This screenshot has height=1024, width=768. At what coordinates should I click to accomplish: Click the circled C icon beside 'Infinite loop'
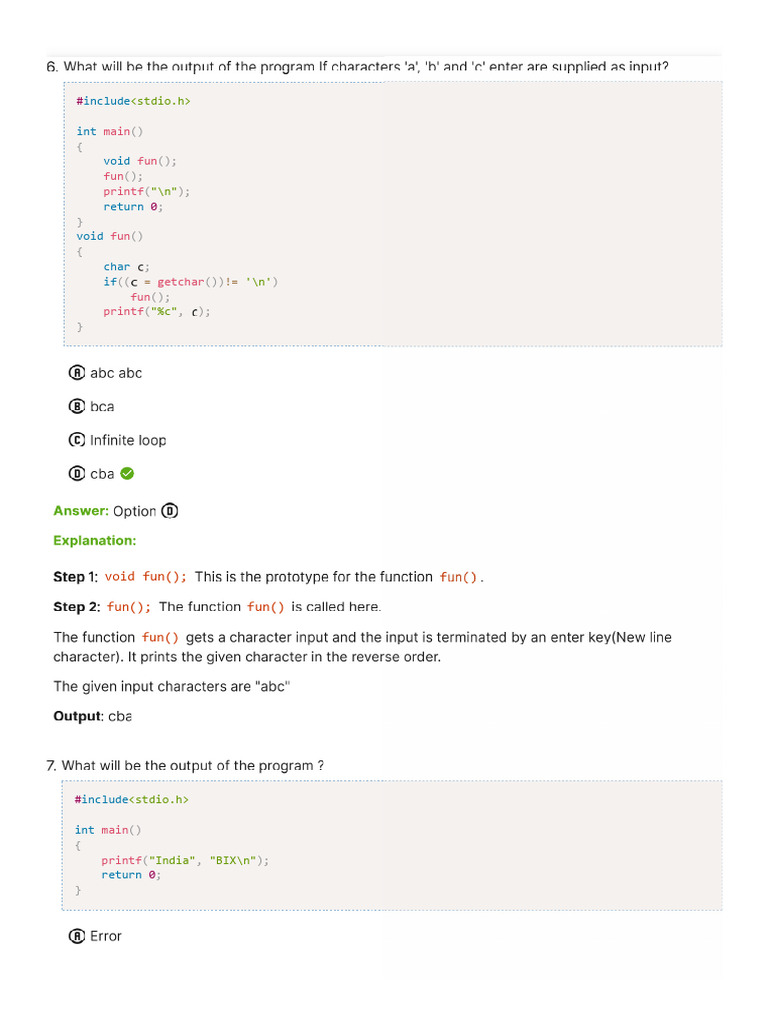click(x=77, y=440)
